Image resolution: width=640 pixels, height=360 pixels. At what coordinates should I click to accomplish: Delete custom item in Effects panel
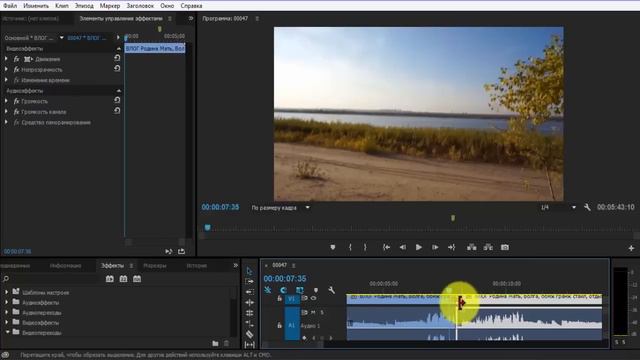coord(226,344)
